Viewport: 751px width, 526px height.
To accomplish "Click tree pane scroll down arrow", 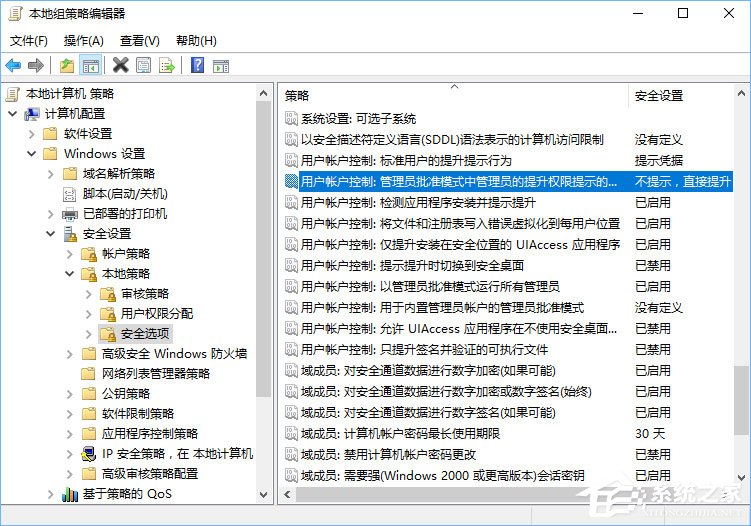I will (263, 494).
